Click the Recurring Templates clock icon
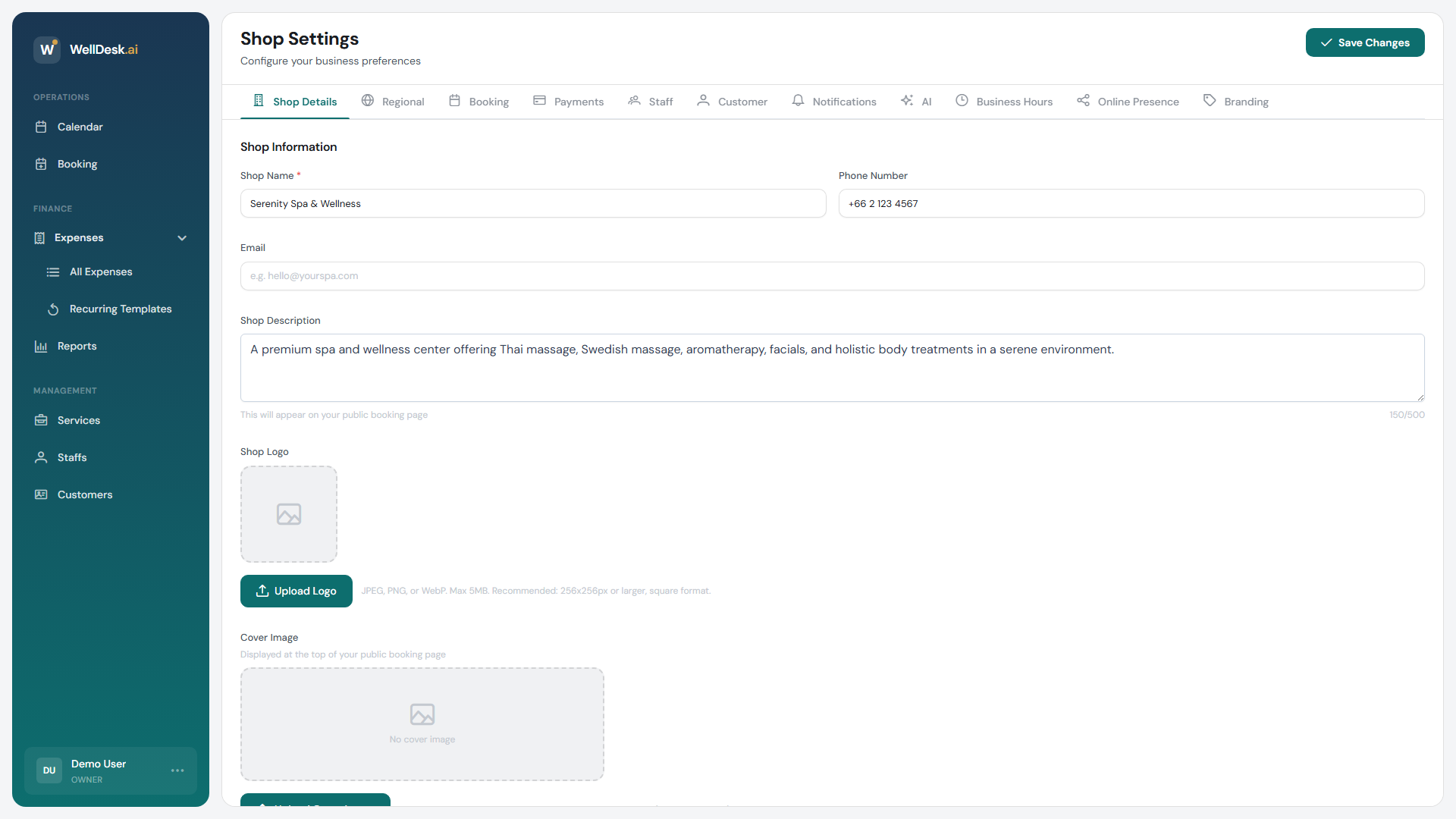 53,309
